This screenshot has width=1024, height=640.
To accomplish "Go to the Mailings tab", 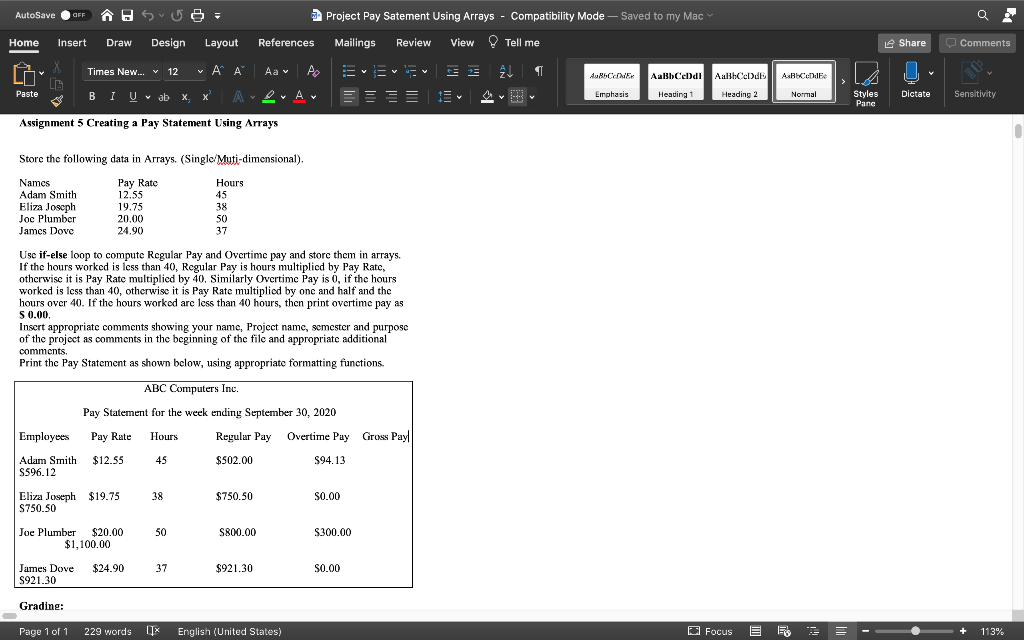I will click(355, 42).
